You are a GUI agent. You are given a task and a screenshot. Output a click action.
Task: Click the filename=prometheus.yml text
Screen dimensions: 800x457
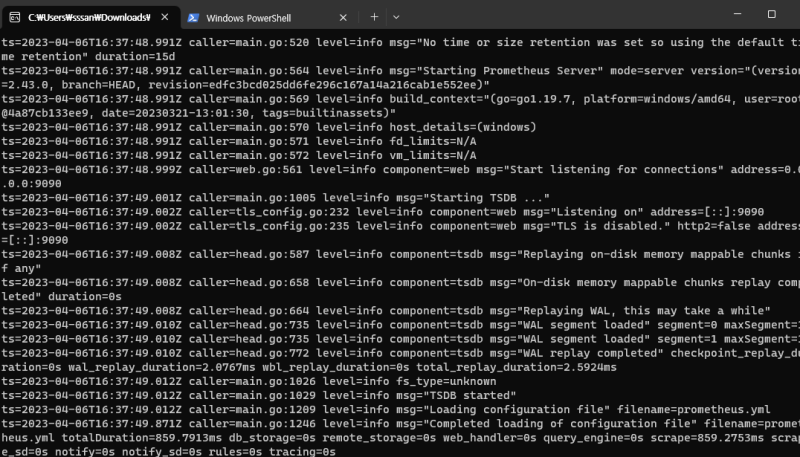pyautogui.click(x=693, y=410)
